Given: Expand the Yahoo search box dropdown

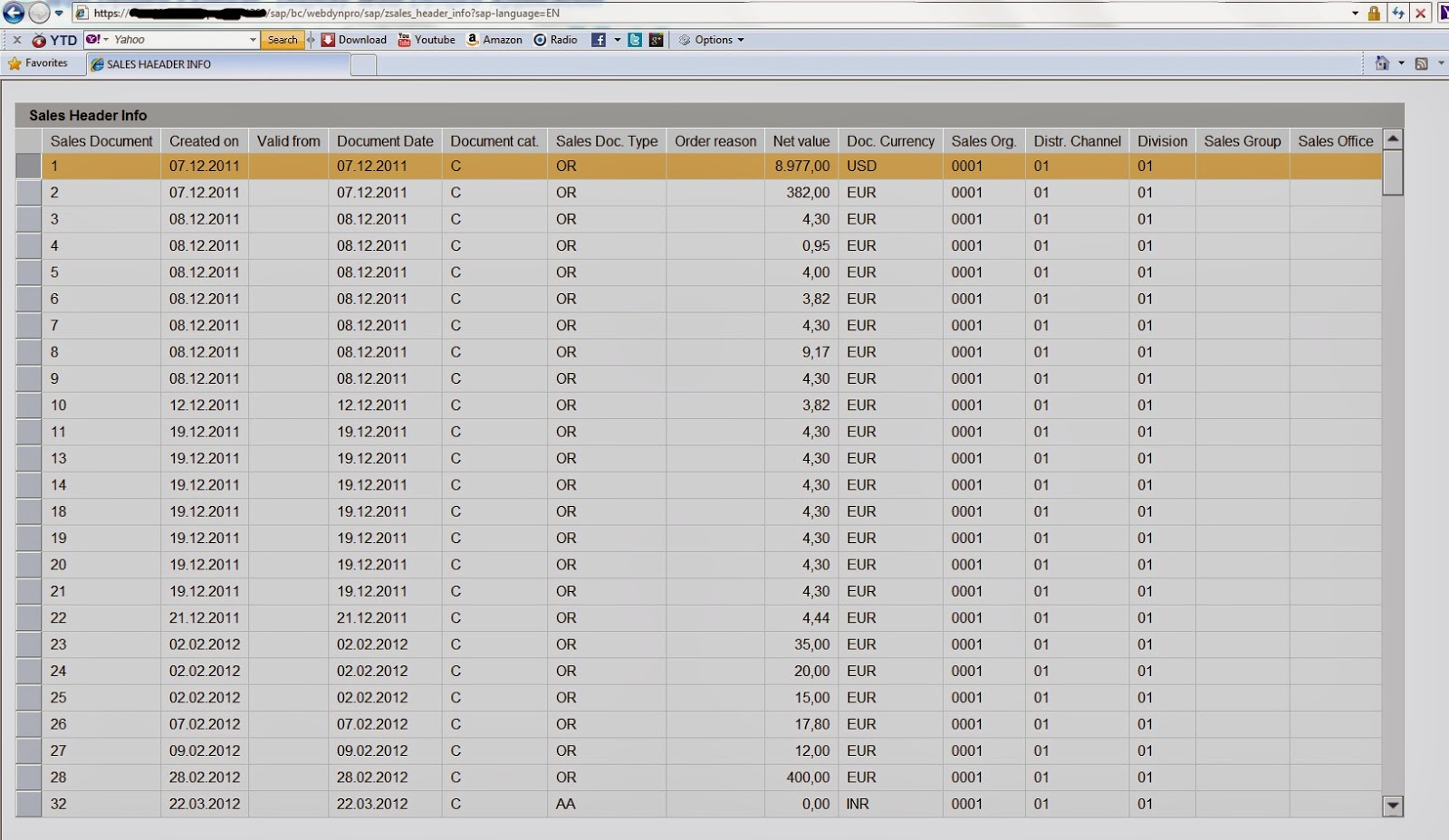Looking at the screenshot, I should pyautogui.click(x=253, y=40).
